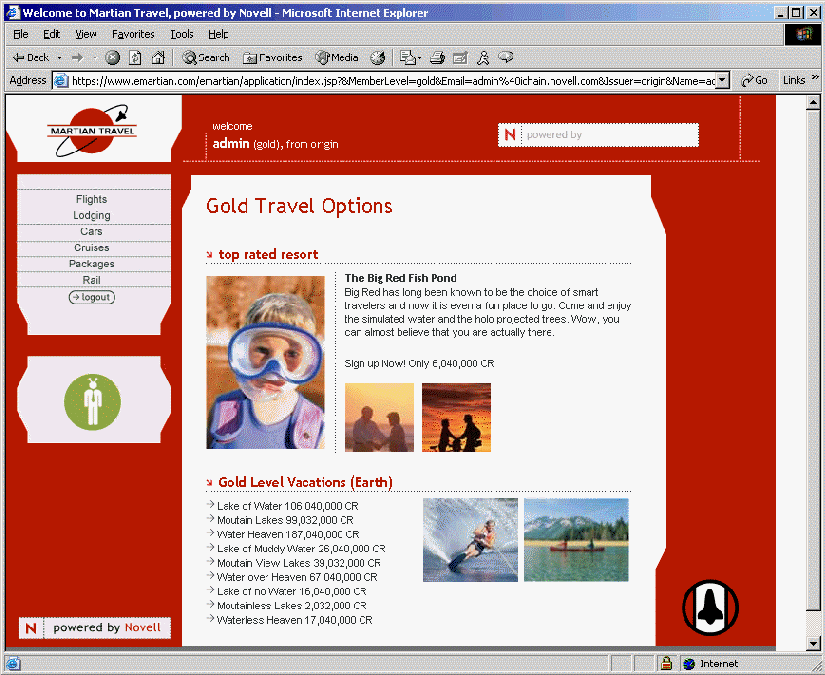Click the Forward arrow toolbar button
Viewport: 825px width, 675px height.
coord(77,57)
